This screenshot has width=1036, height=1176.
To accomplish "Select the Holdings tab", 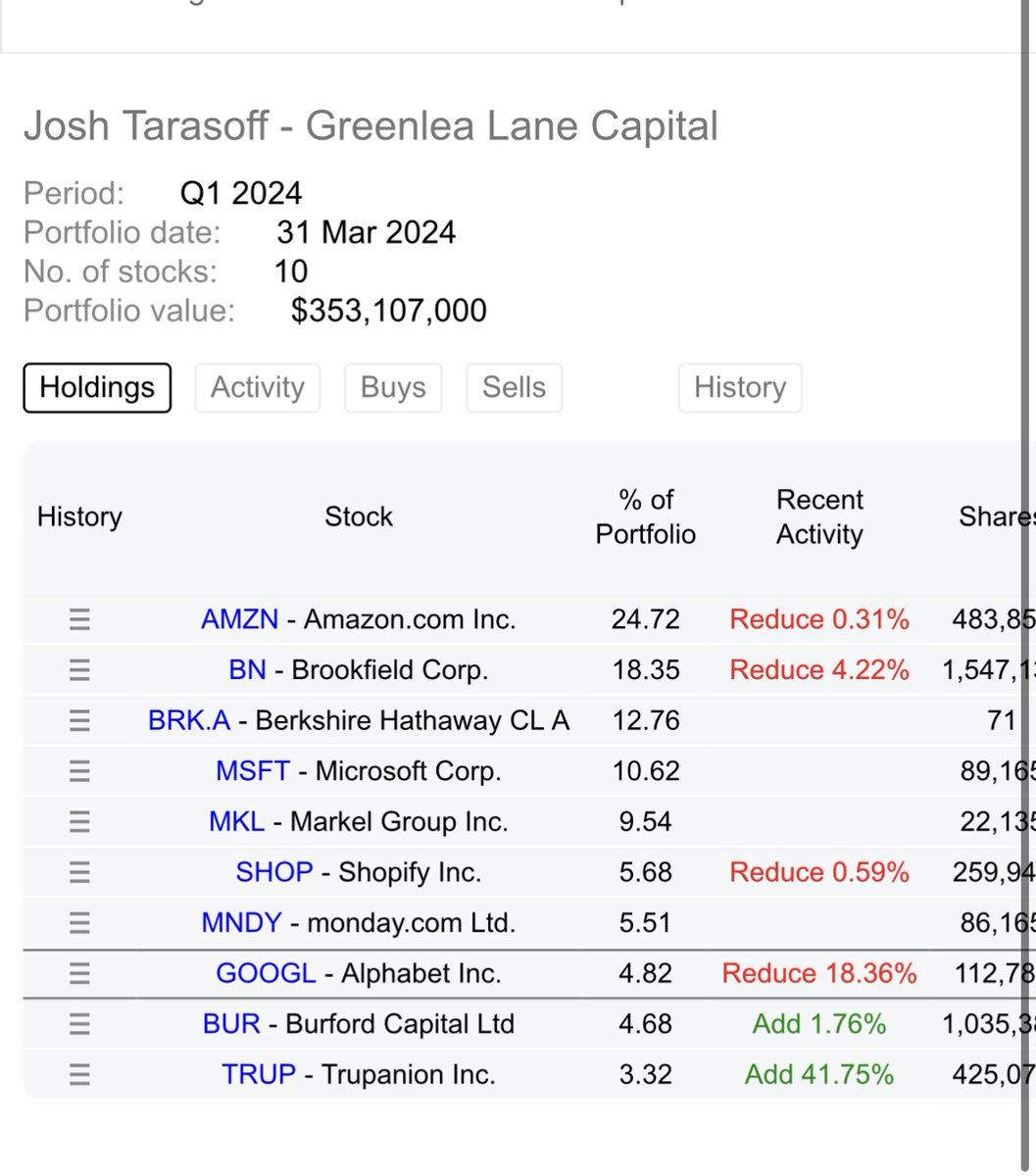I will tap(97, 387).
